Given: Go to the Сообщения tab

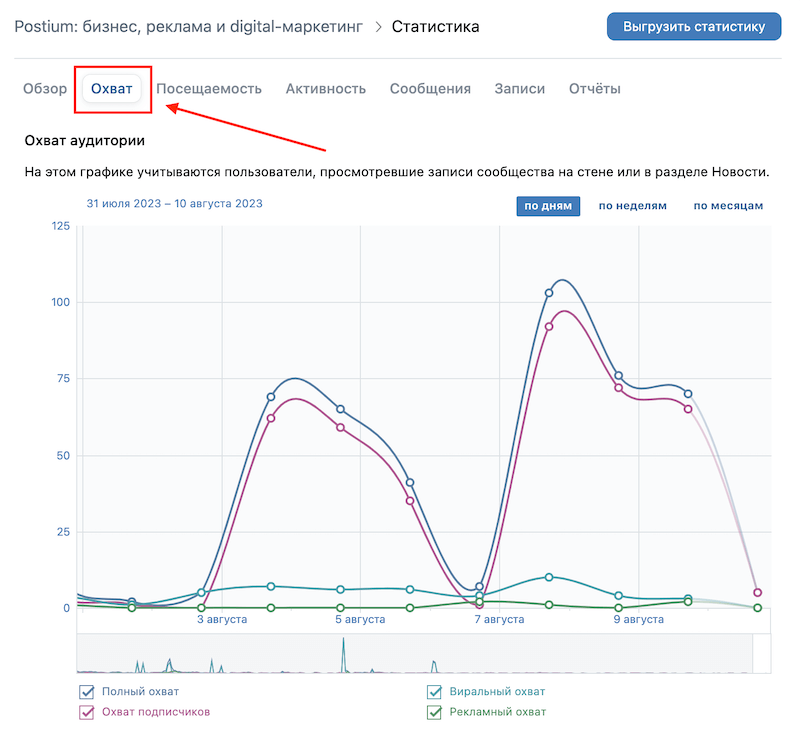Looking at the screenshot, I should coord(430,89).
